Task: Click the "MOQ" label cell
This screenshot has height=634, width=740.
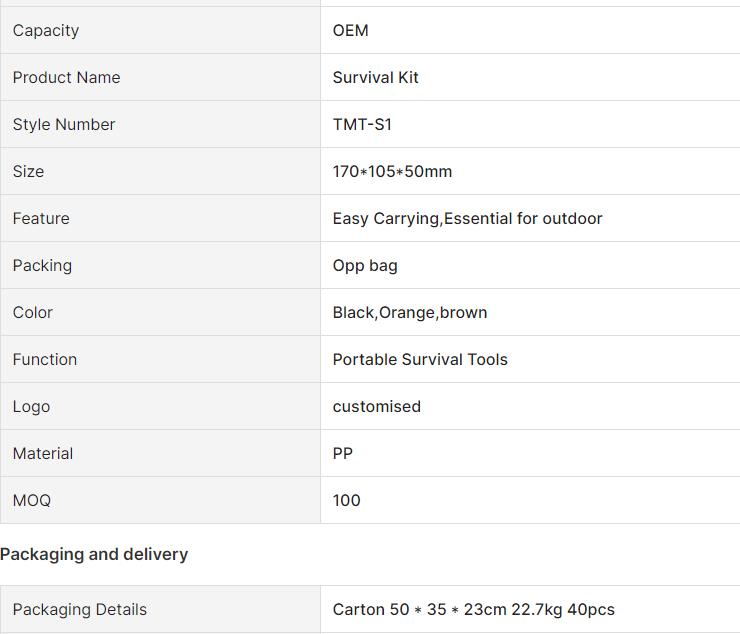Action: tap(32, 500)
